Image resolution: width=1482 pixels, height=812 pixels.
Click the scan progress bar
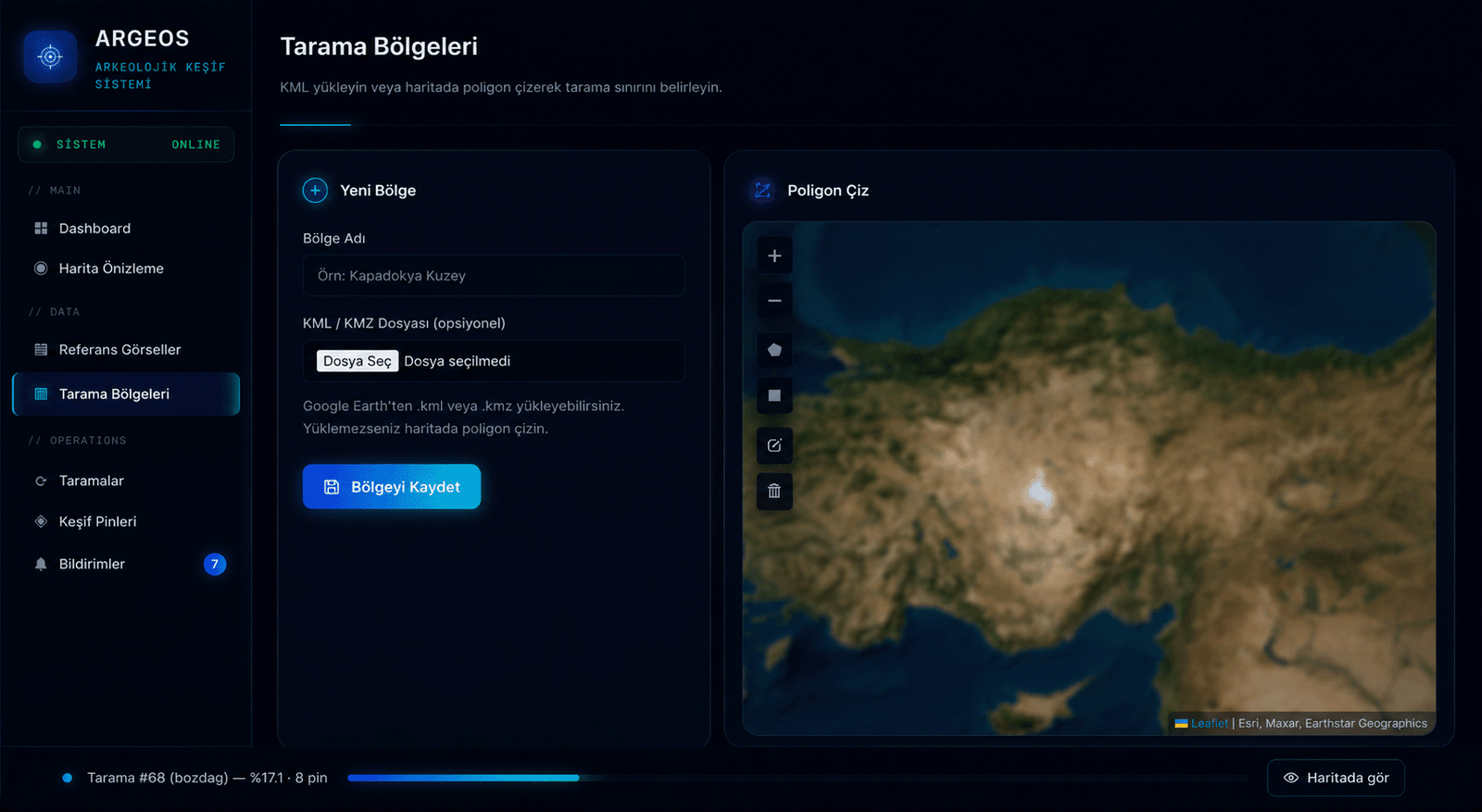[x=798, y=778]
